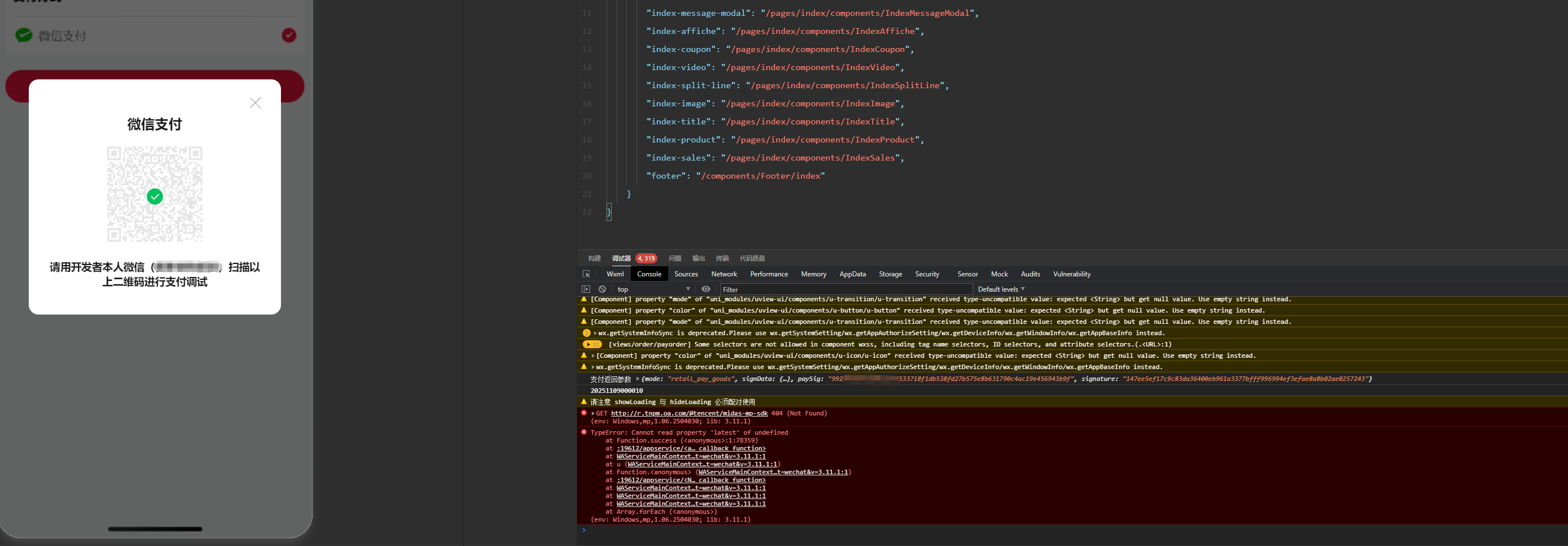The image size is (1568, 546).
Task: Click editor line number 18
Action: (586, 140)
